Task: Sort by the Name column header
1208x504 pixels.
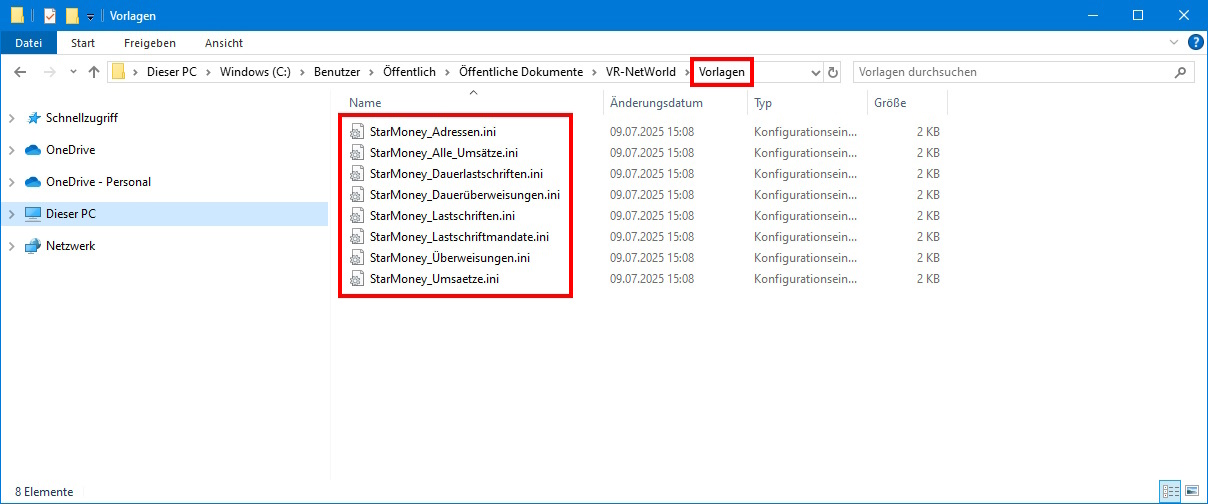Action: 473,102
